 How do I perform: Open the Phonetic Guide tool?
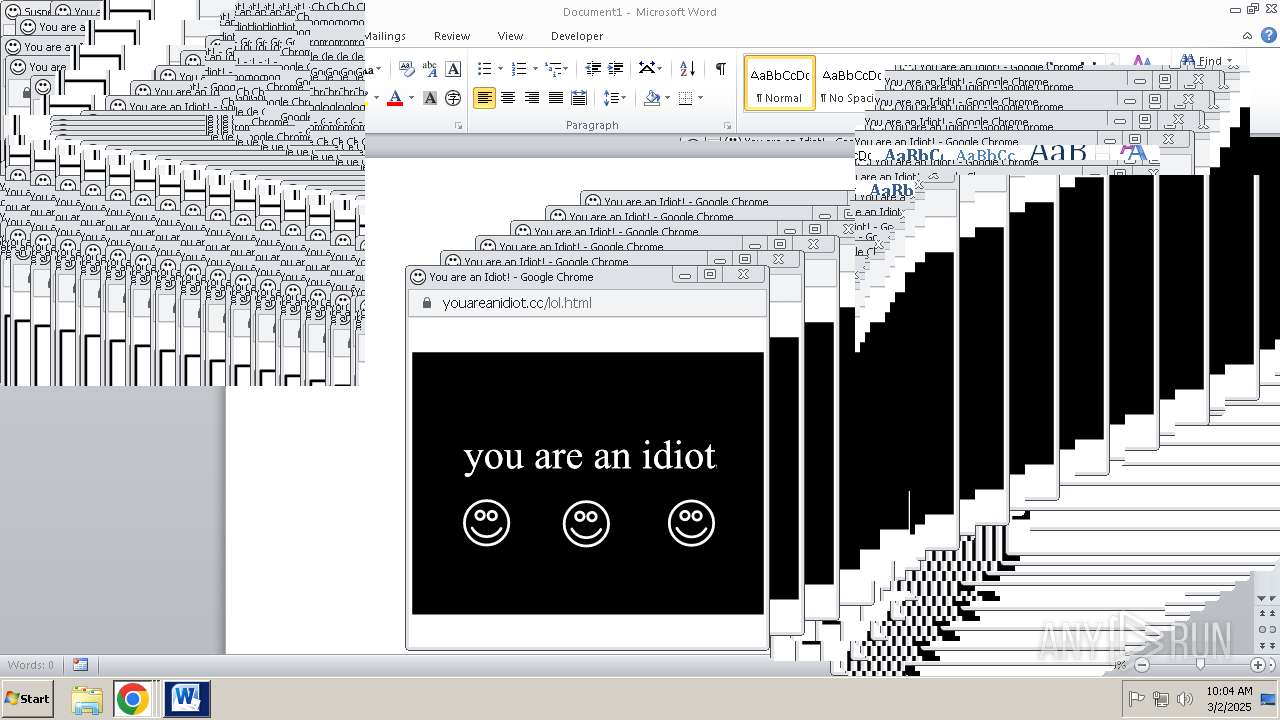[430, 69]
